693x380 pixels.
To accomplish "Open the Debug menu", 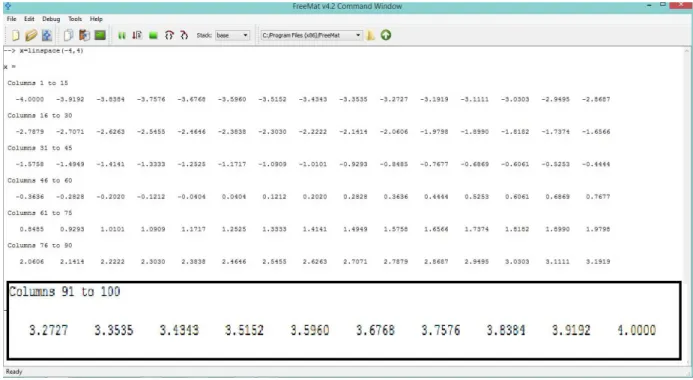I will [x=51, y=19].
